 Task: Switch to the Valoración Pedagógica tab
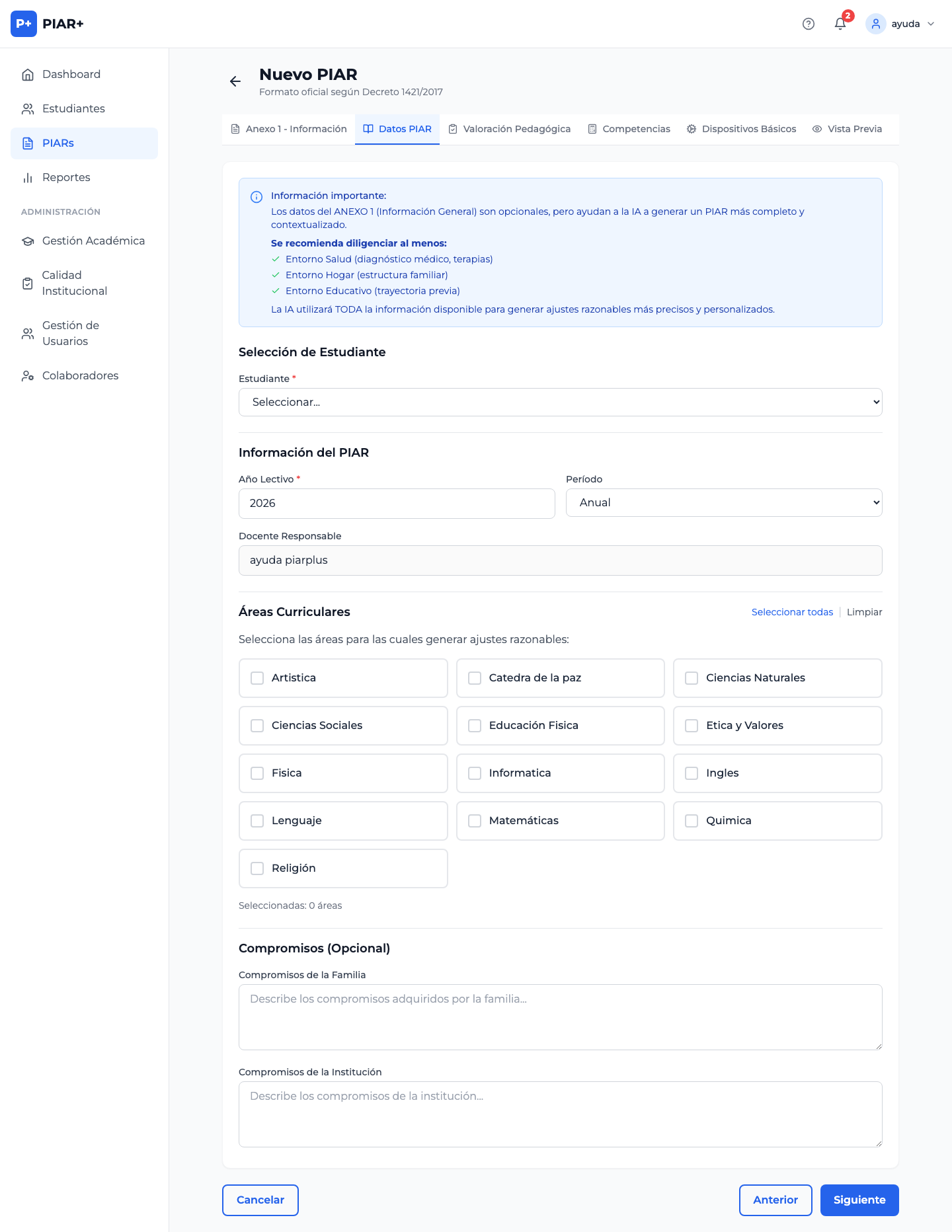(509, 129)
